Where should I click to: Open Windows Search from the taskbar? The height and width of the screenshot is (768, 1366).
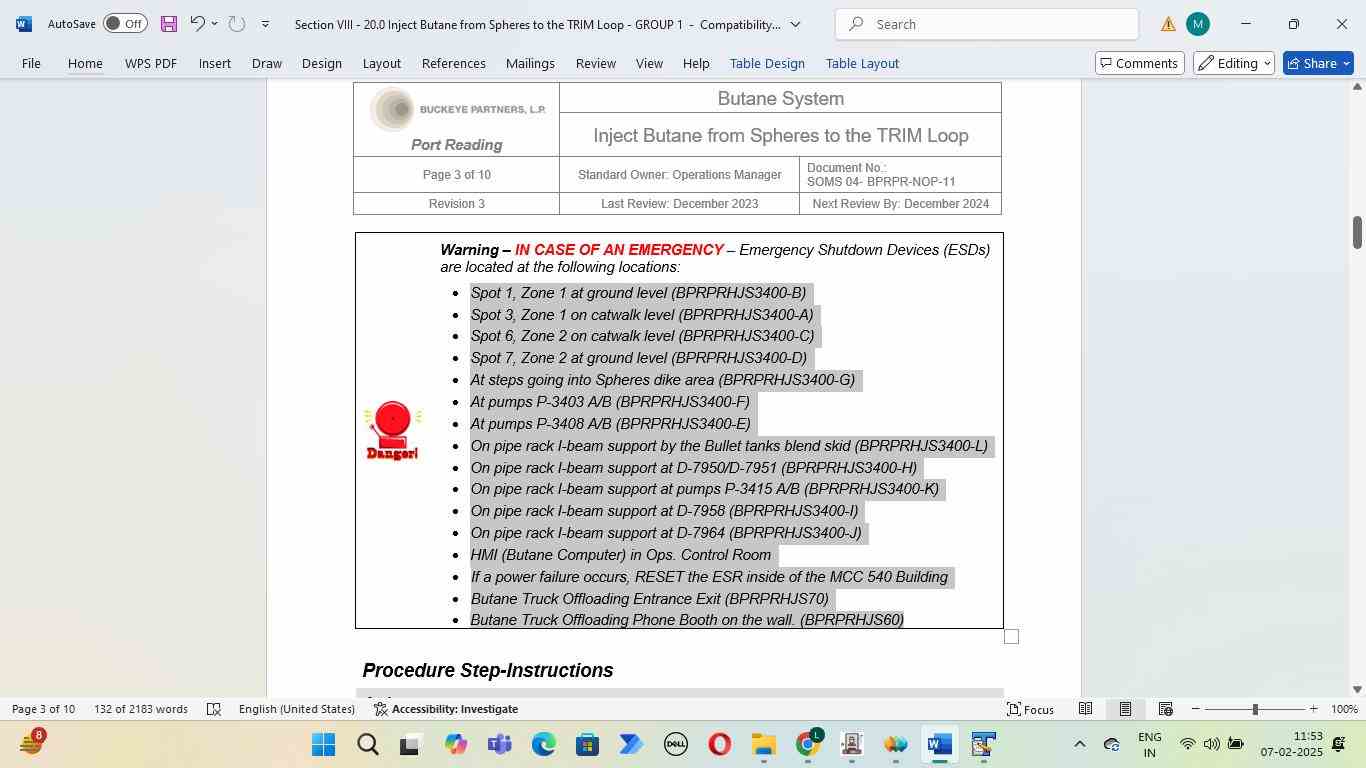[367, 745]
